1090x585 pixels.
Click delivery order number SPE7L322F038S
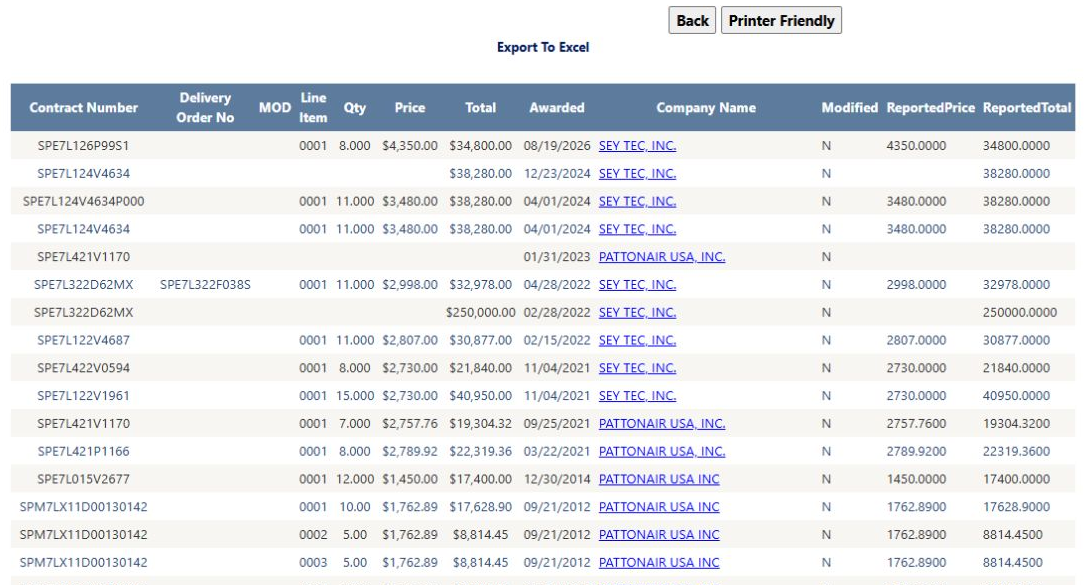(x=205, y=285)
